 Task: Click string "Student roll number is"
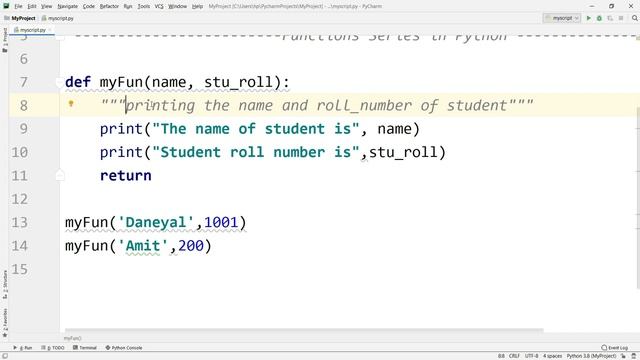(256, 152)
